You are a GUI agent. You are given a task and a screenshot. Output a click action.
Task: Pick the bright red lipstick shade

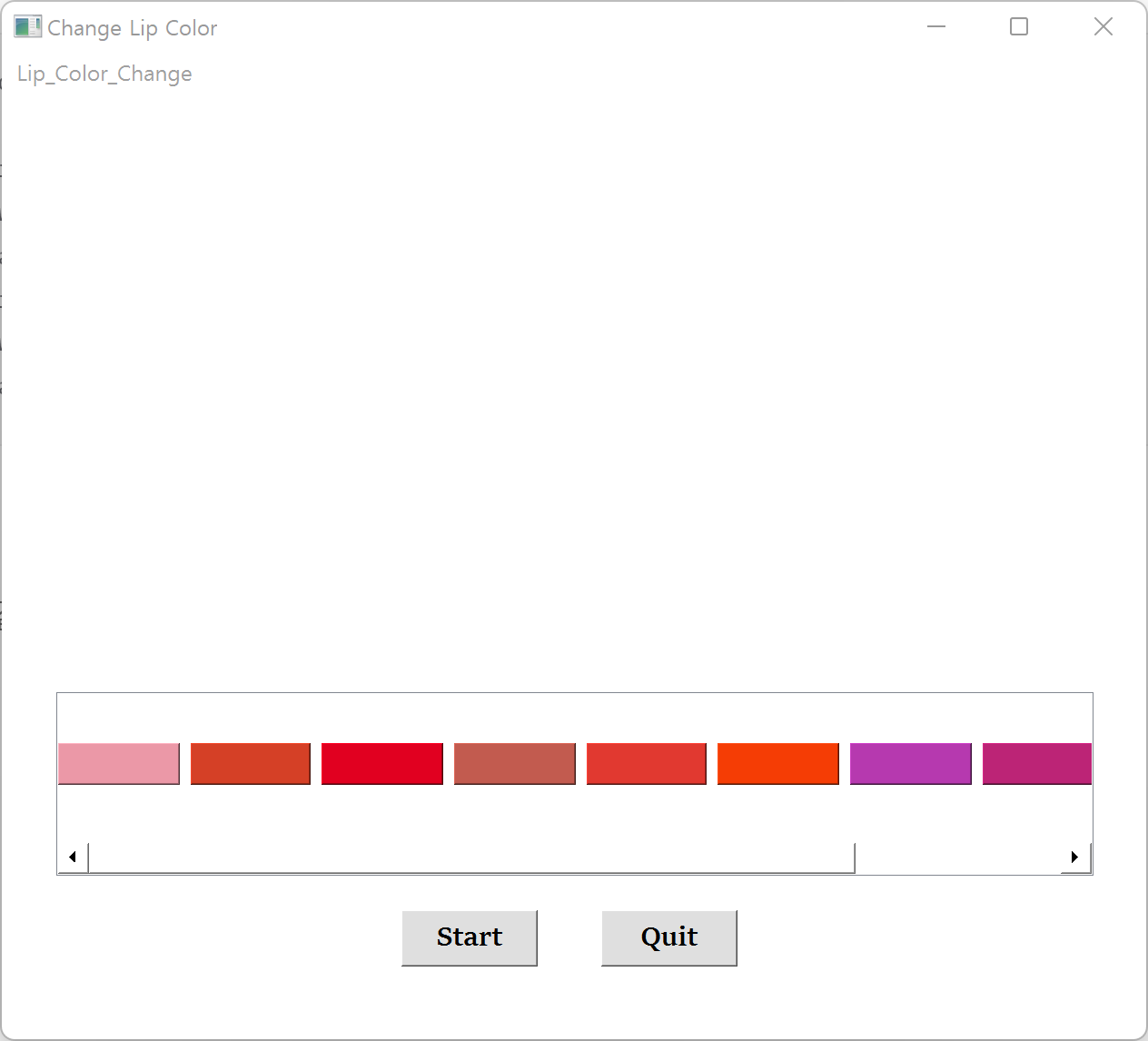coord(381,764)
